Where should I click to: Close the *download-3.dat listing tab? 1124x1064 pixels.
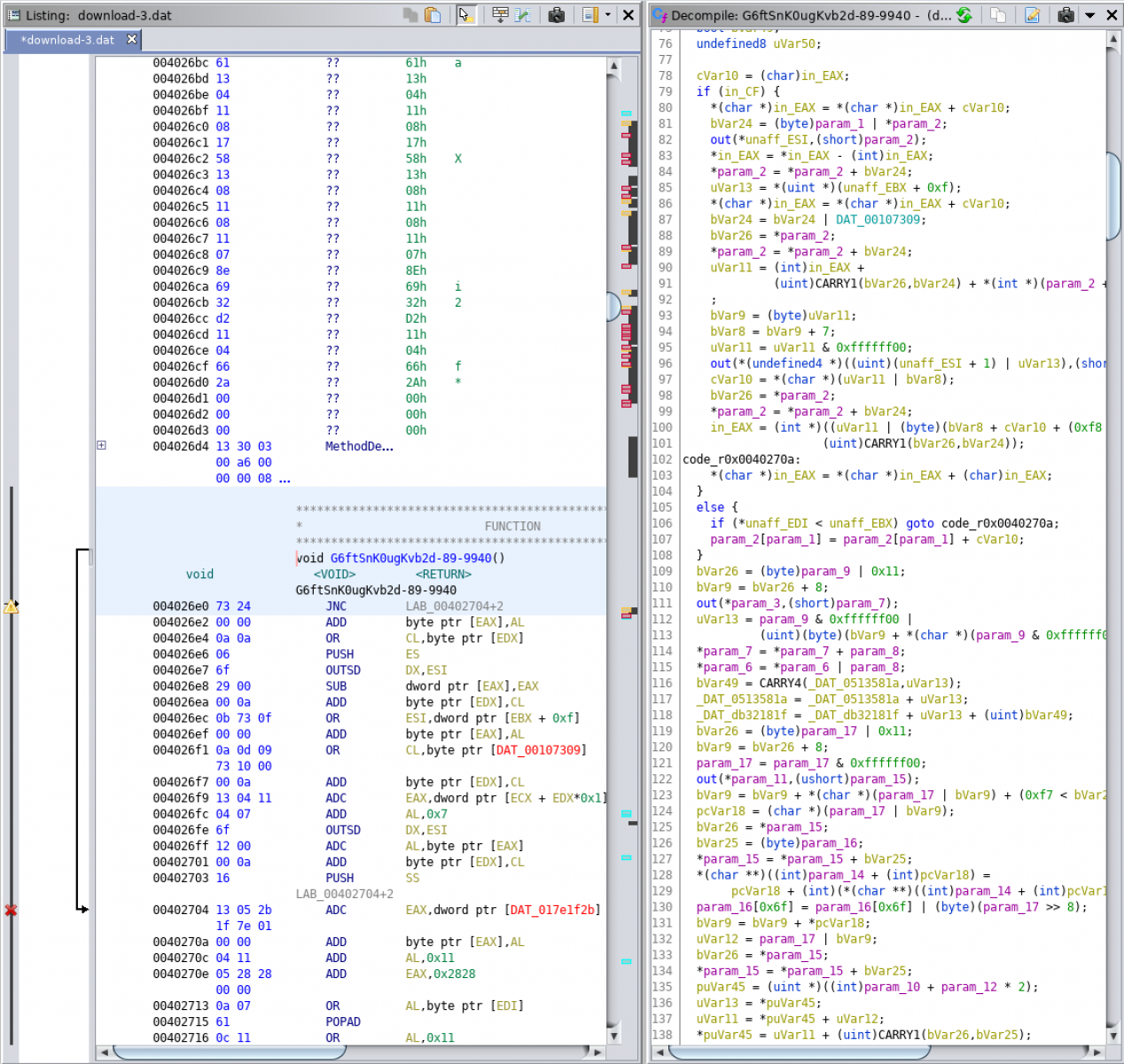pyautogui.click(x=132, y=39)
